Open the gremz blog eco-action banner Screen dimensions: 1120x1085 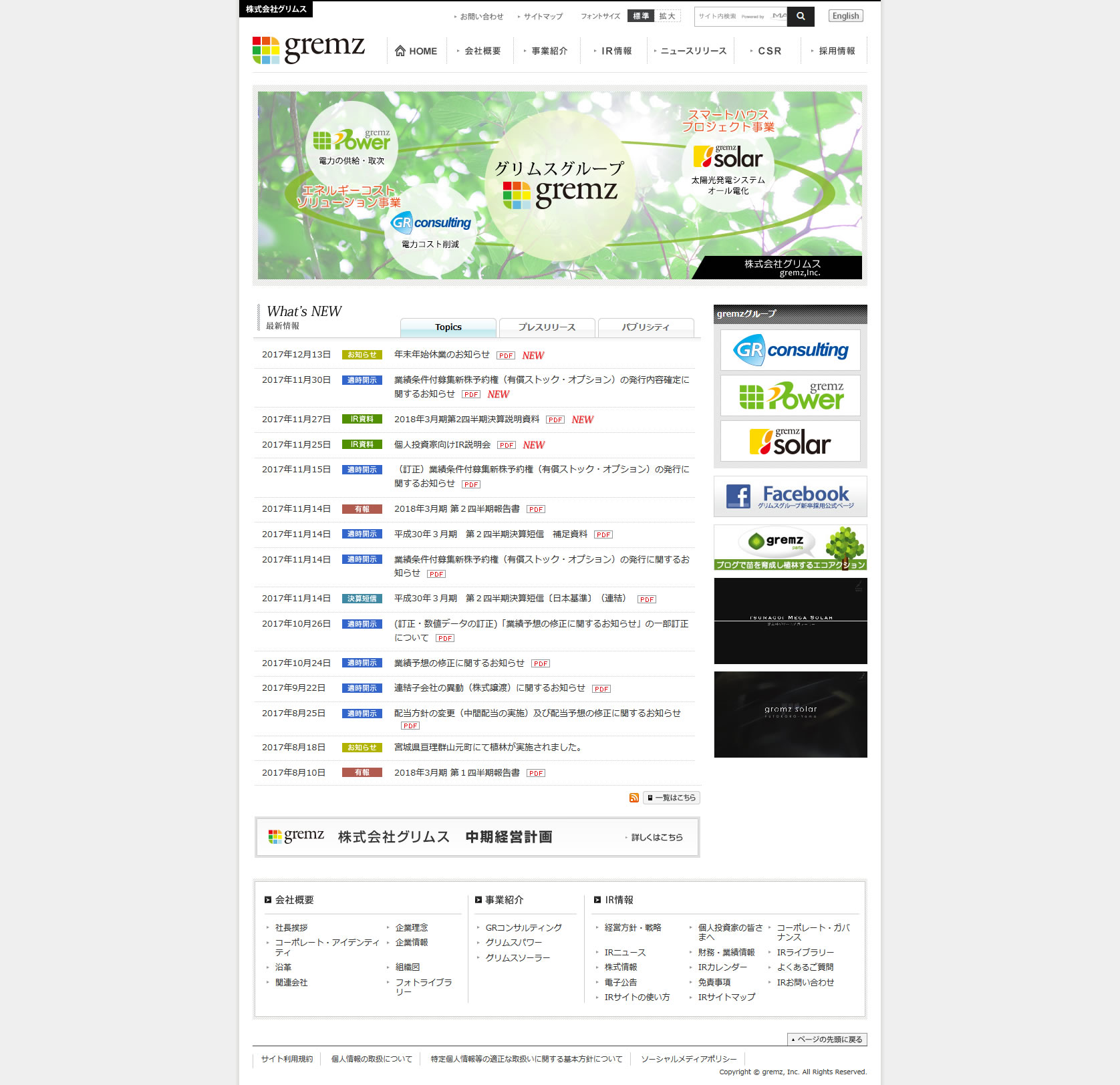(790, 547)
